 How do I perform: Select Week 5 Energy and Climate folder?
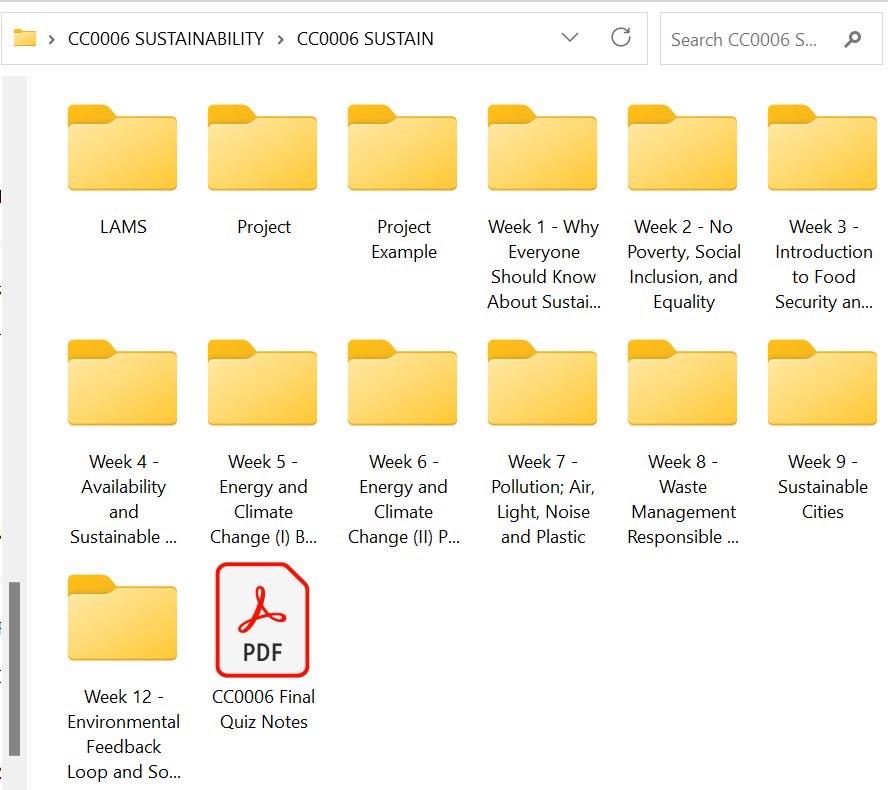(262, 383)
